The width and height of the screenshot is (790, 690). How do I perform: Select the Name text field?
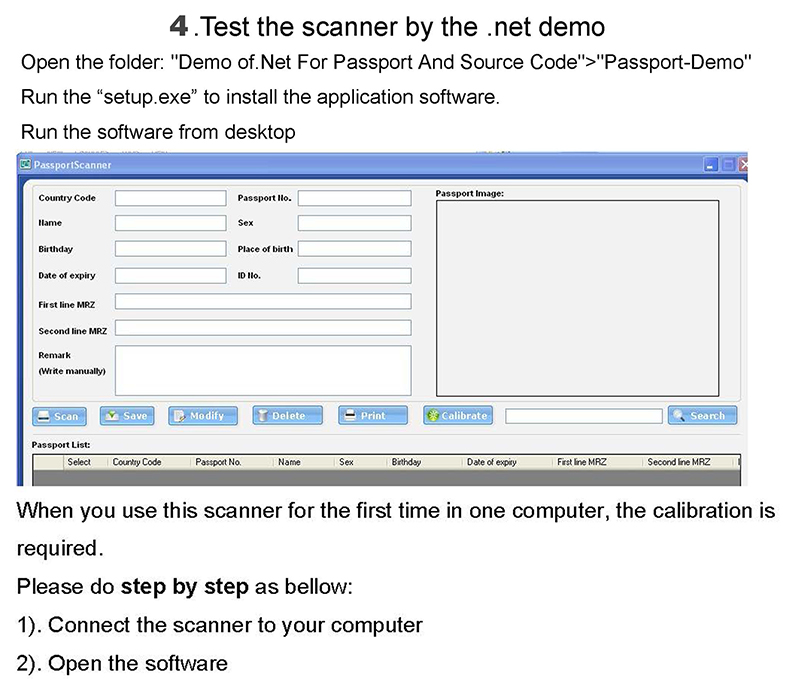point(170,223)
